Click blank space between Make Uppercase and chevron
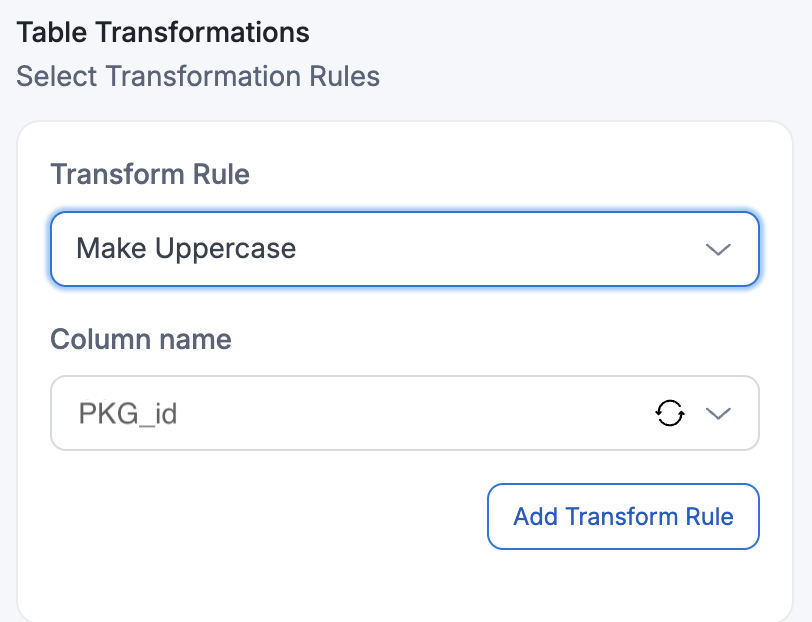Image resolution: width=812 pixels, height=622 pixels. click(x=500, y=249)
